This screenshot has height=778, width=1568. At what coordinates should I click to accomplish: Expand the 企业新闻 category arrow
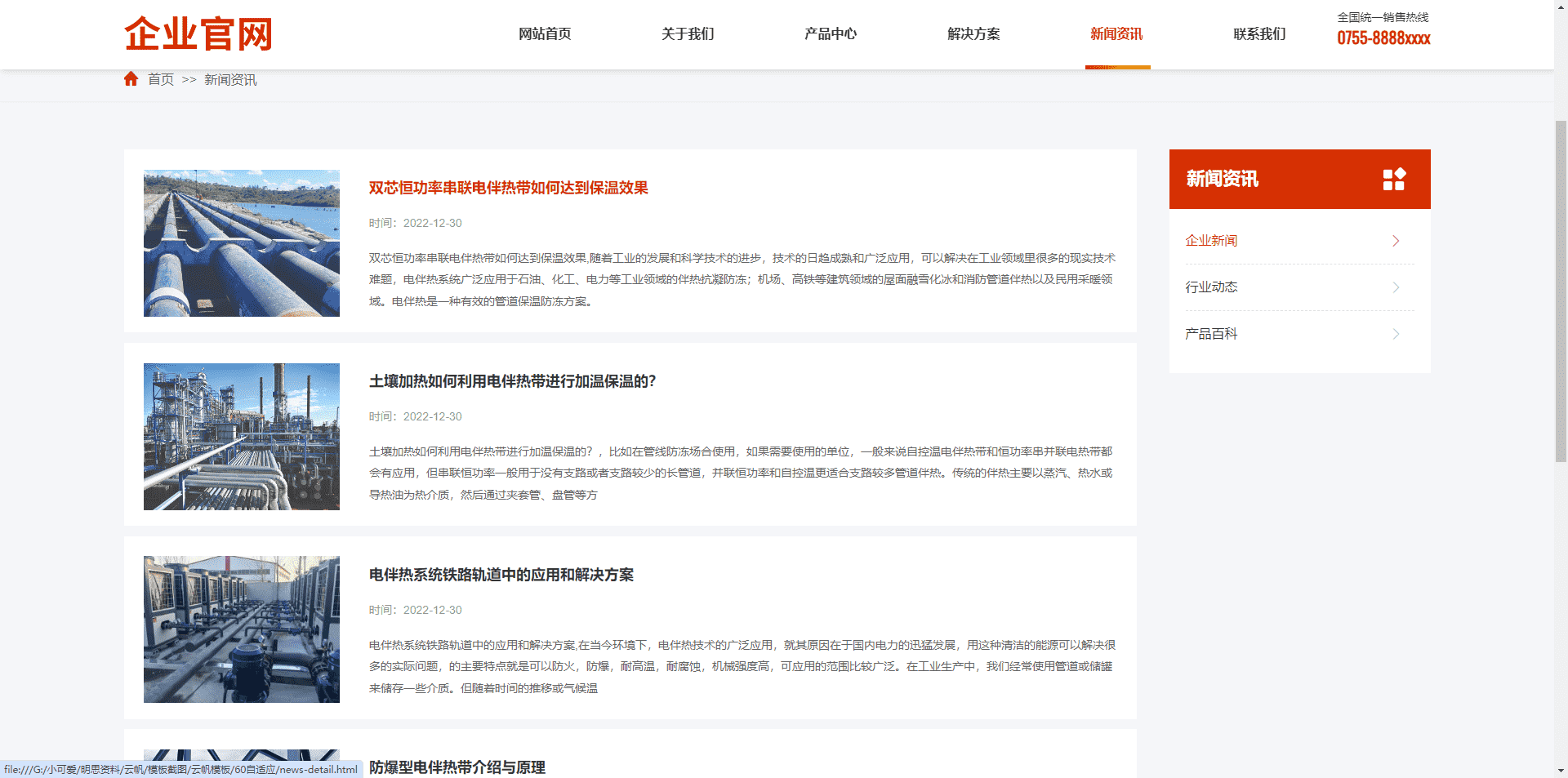(1396, 241)
